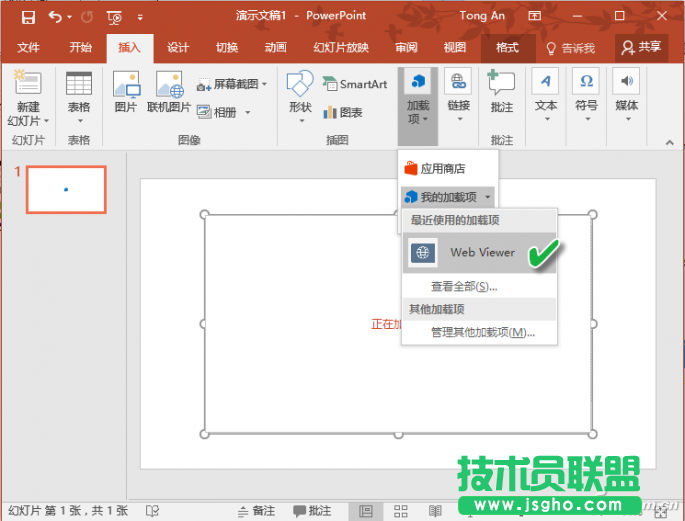Open the 文件 menu tab
Viewport: 685px width, 521px height.
(28, 47)
